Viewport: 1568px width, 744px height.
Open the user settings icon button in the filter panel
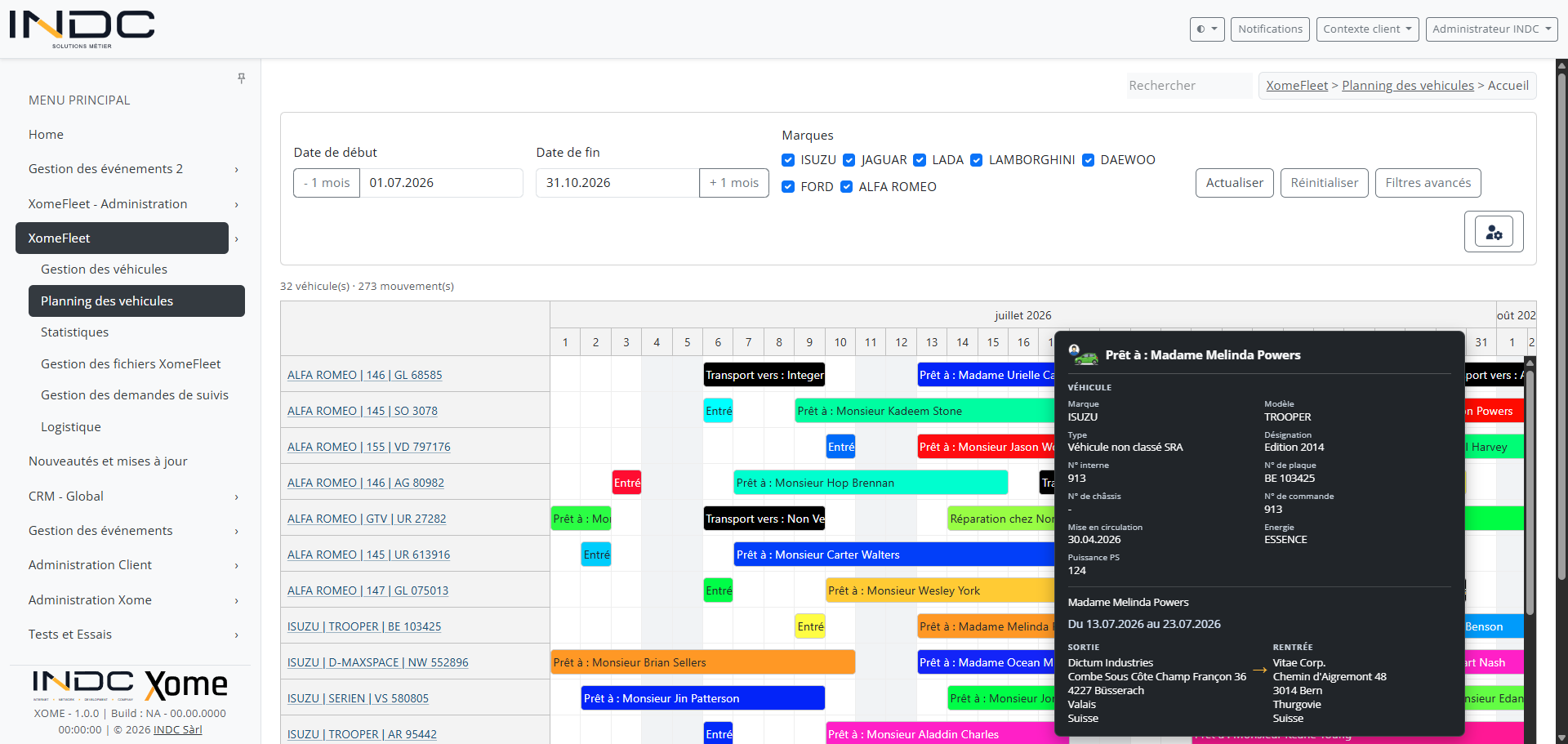pos(1494,232)
